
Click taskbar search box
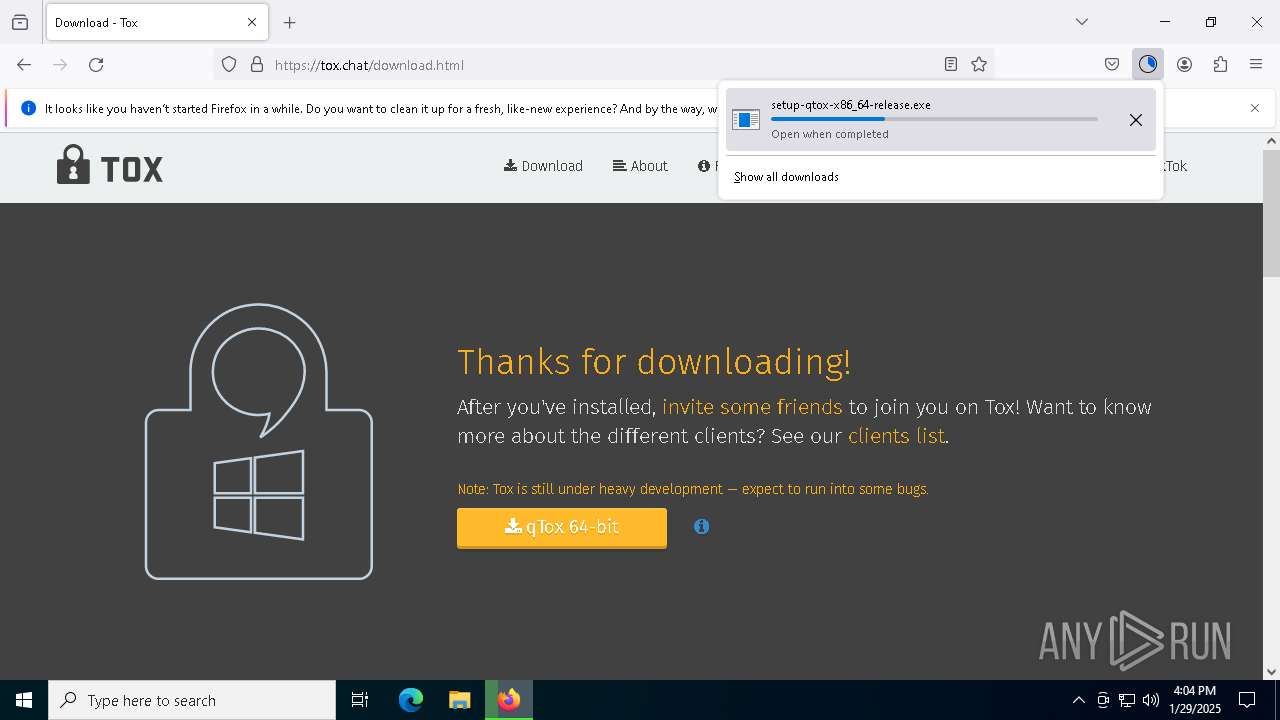pyautogui.click(x=192, y=700)
